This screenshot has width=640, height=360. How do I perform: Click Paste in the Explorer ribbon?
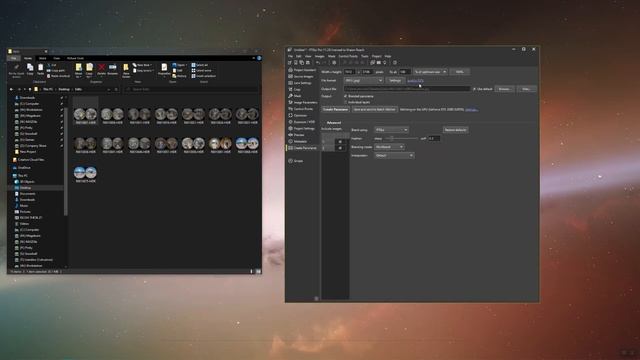click(x=40, y=69)
